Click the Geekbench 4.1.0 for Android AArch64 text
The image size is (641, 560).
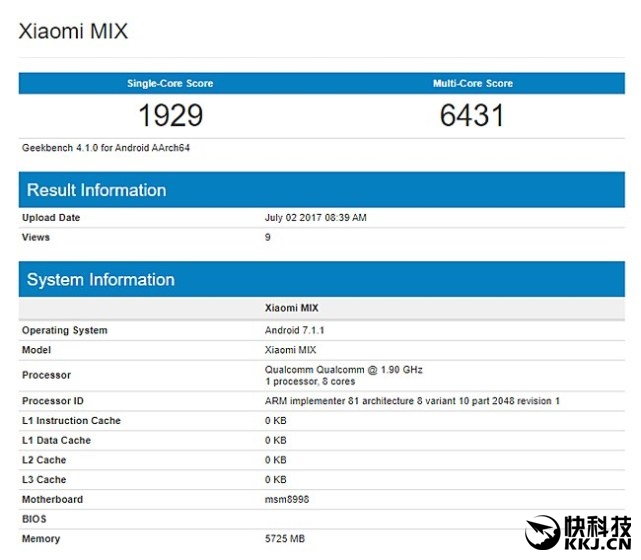point(106,148)
